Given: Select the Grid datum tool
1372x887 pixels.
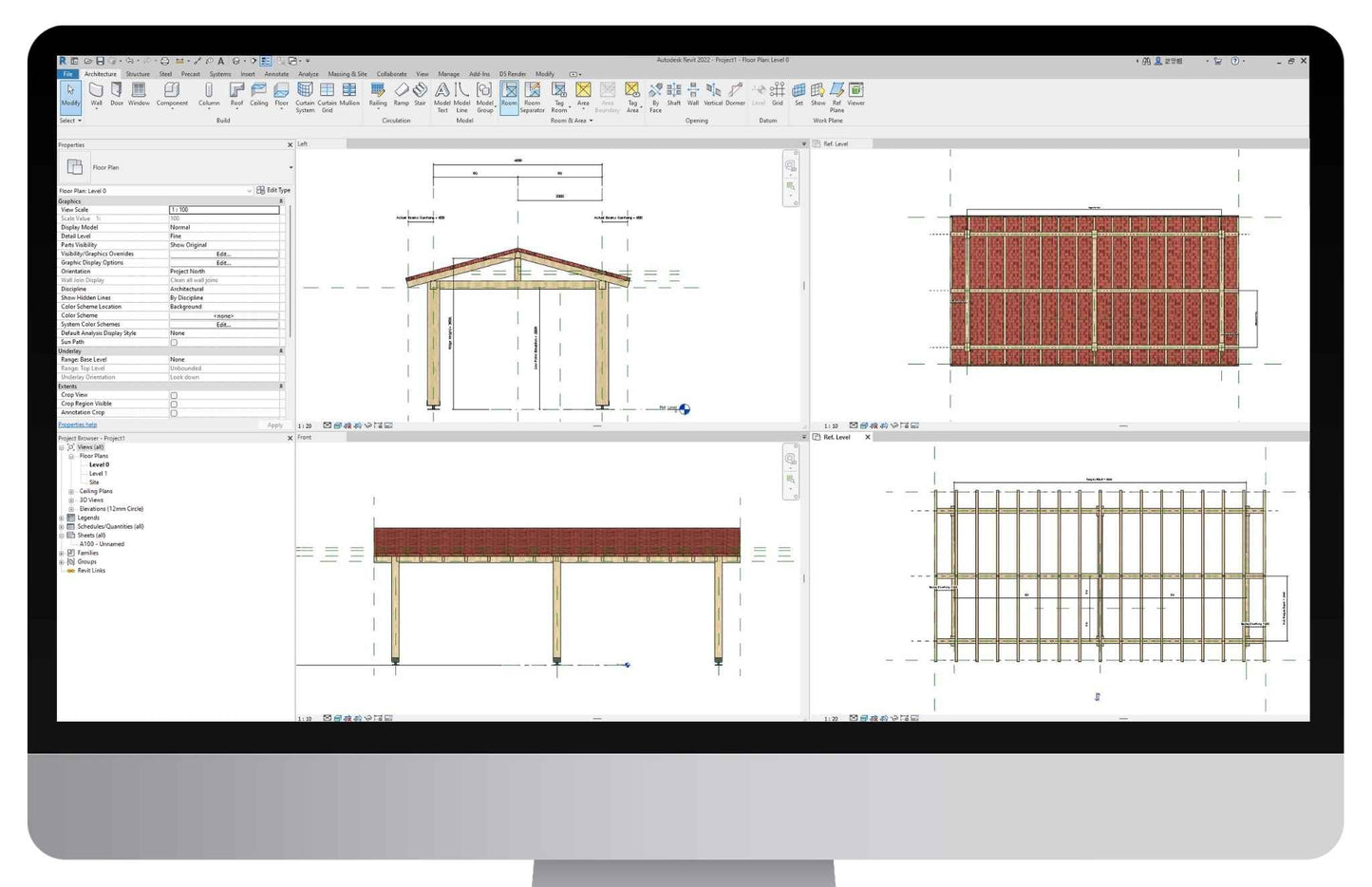Looking at the screenshot, I should (x=778, y=93).
